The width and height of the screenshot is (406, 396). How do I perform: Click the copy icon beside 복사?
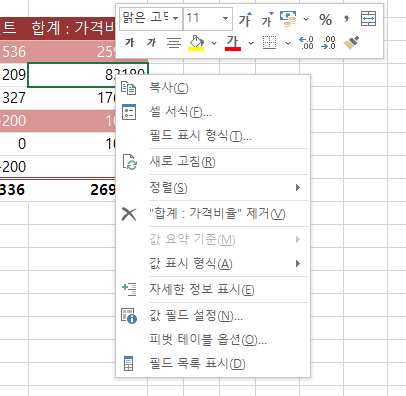click(129, 88)
